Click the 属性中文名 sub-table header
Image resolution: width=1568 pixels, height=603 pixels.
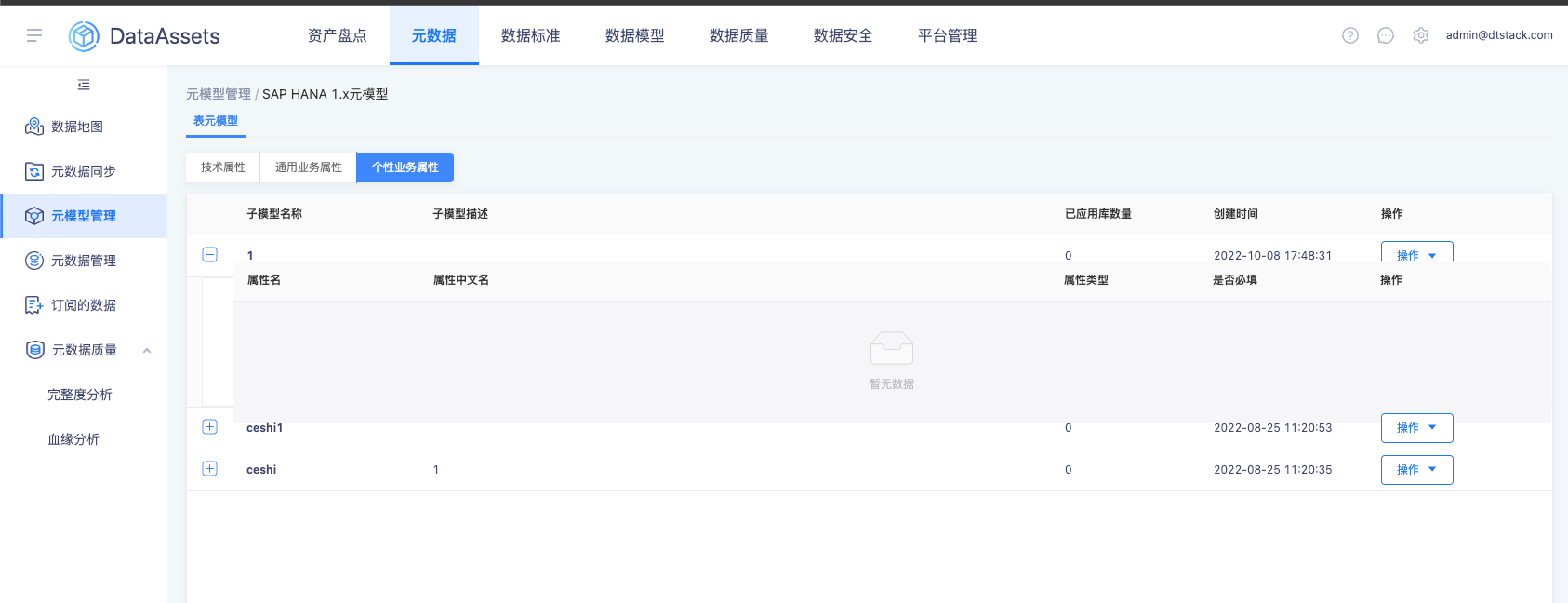point(461,280)
